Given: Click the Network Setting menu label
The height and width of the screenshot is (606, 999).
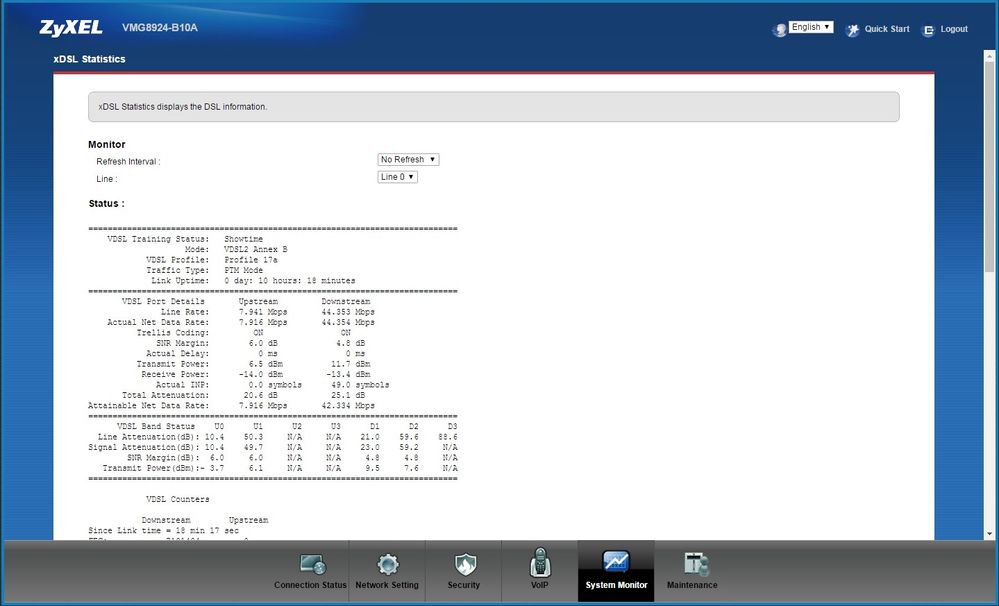Looking at the screenshot, I should tap(387, 585).
